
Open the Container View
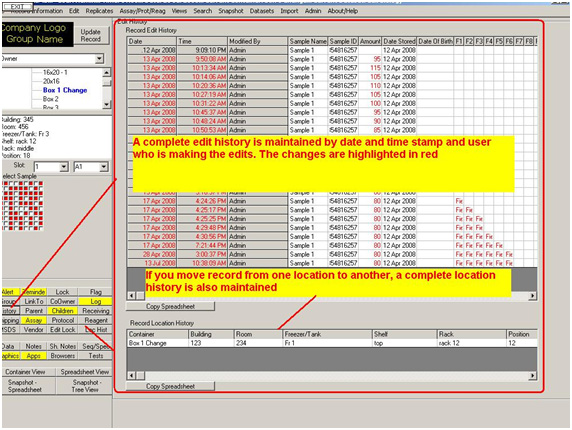25,372
